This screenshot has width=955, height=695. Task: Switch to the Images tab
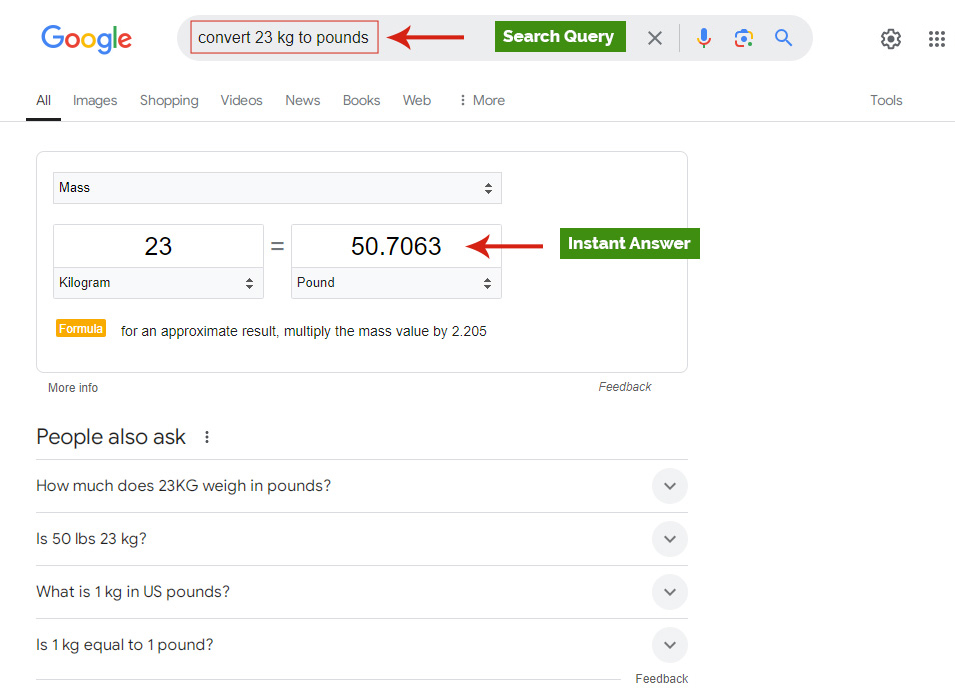(95, 100)
